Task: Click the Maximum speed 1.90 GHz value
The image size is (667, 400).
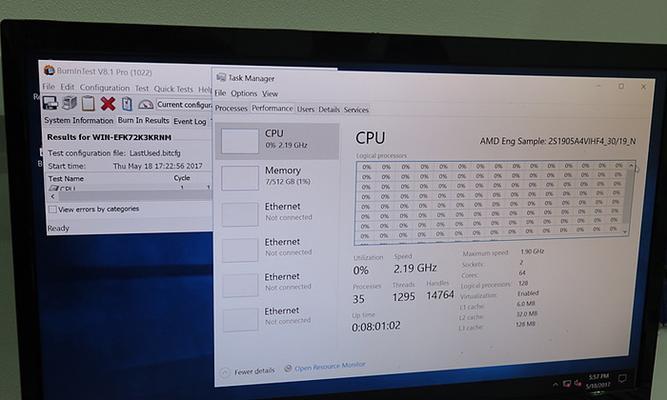Action: (x=532, y=251)
